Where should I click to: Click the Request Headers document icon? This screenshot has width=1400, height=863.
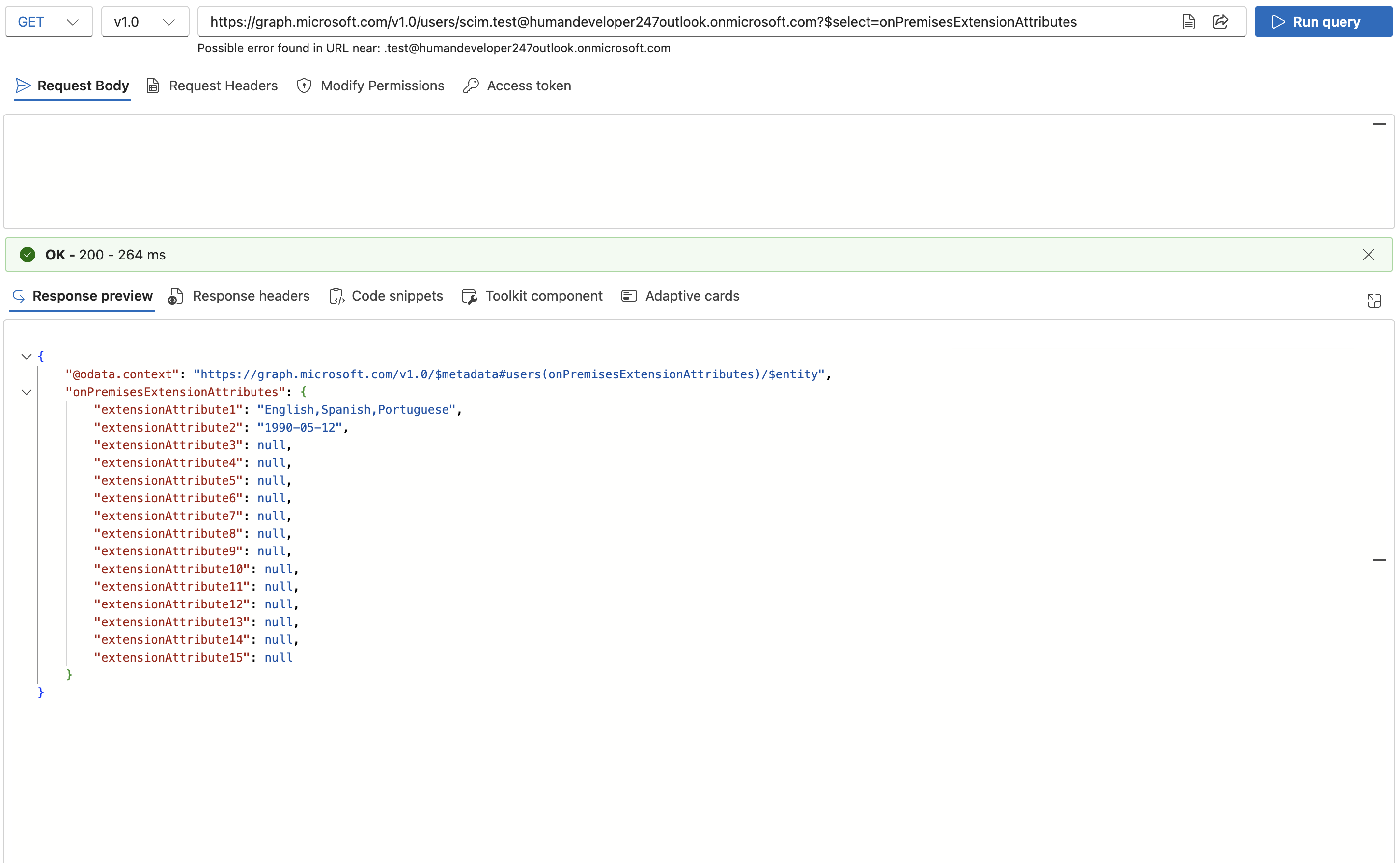[x=153, y=86]
